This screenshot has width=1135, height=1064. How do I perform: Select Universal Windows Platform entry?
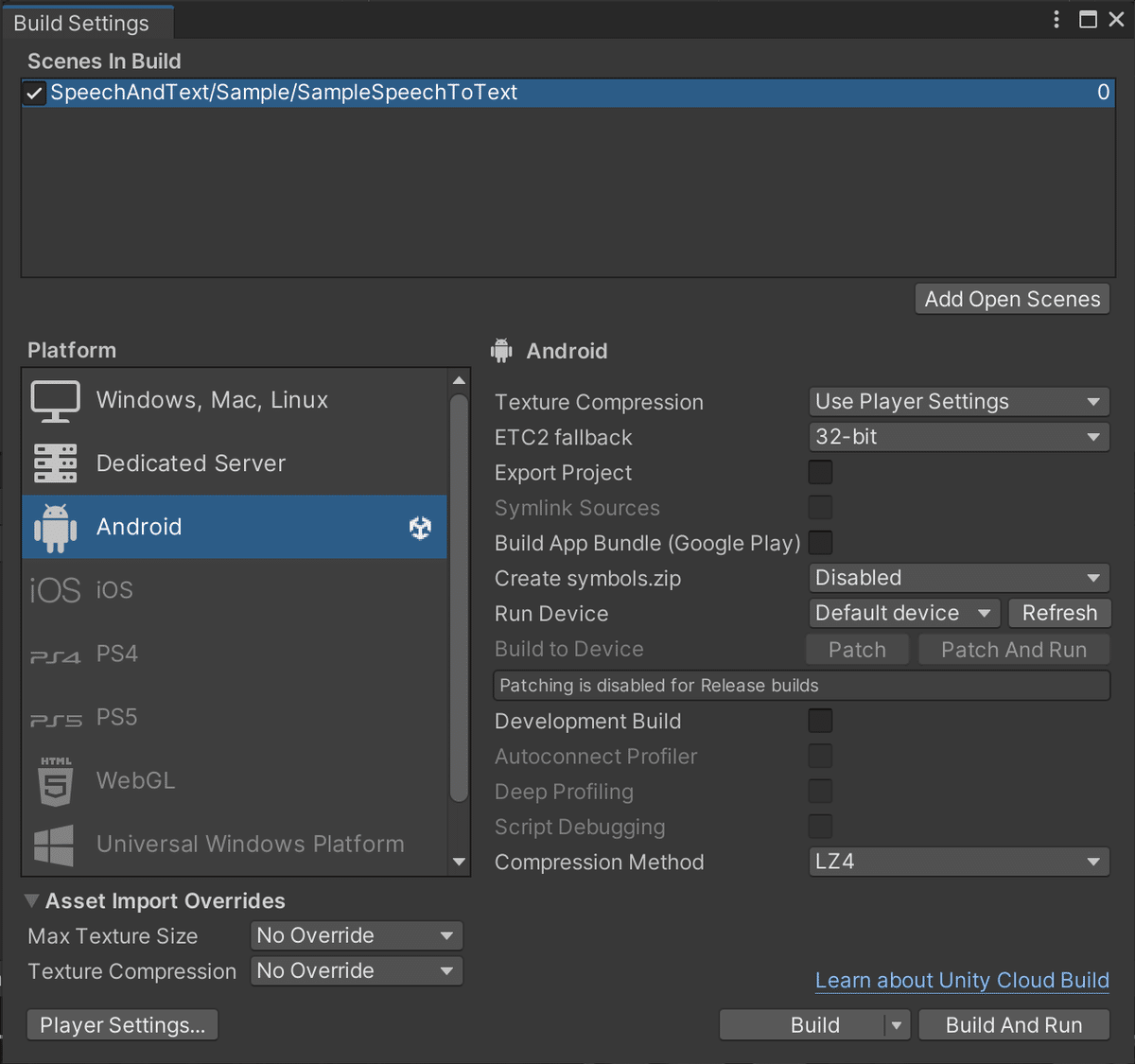click(x=235, y=845)
